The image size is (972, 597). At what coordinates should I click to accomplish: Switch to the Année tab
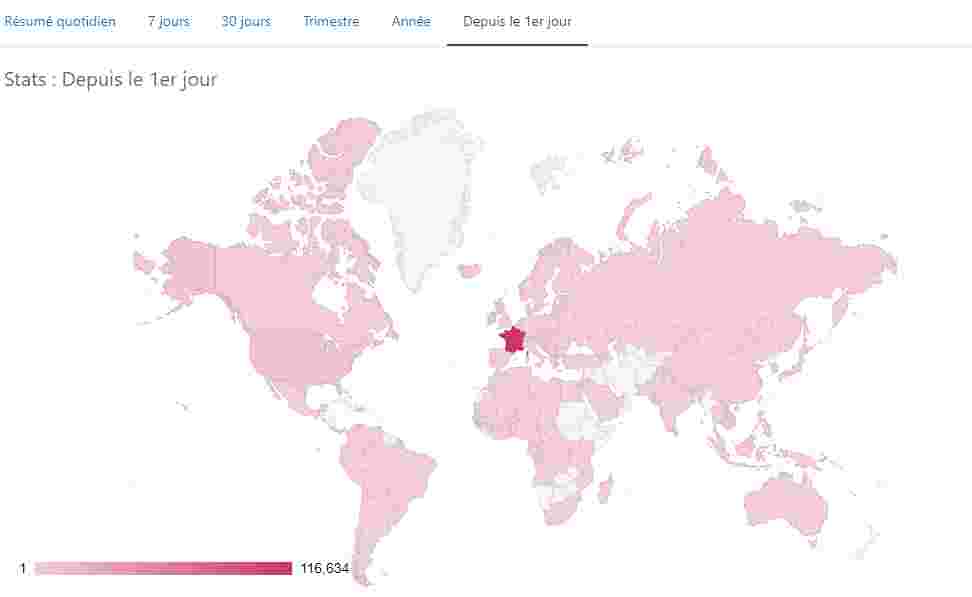click(x=411, y=21)
